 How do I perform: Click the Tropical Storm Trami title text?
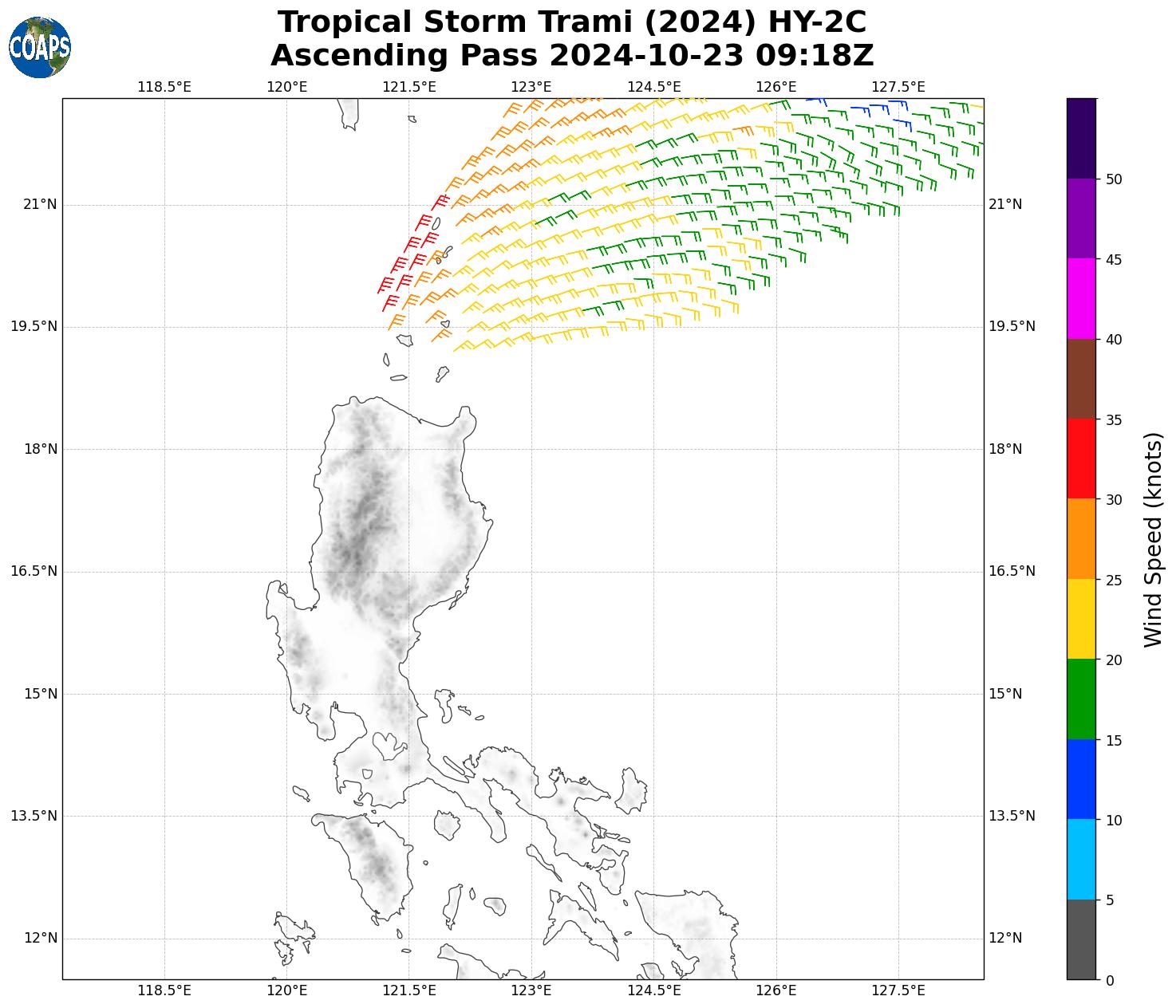572,22
